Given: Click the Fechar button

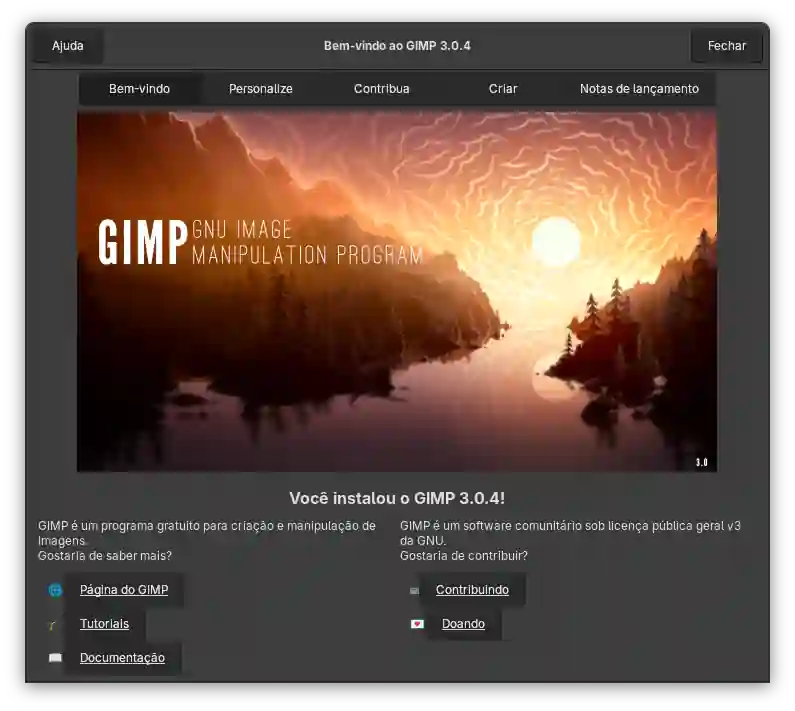Looking at the screenshot, I should click(x=726, y=46).
